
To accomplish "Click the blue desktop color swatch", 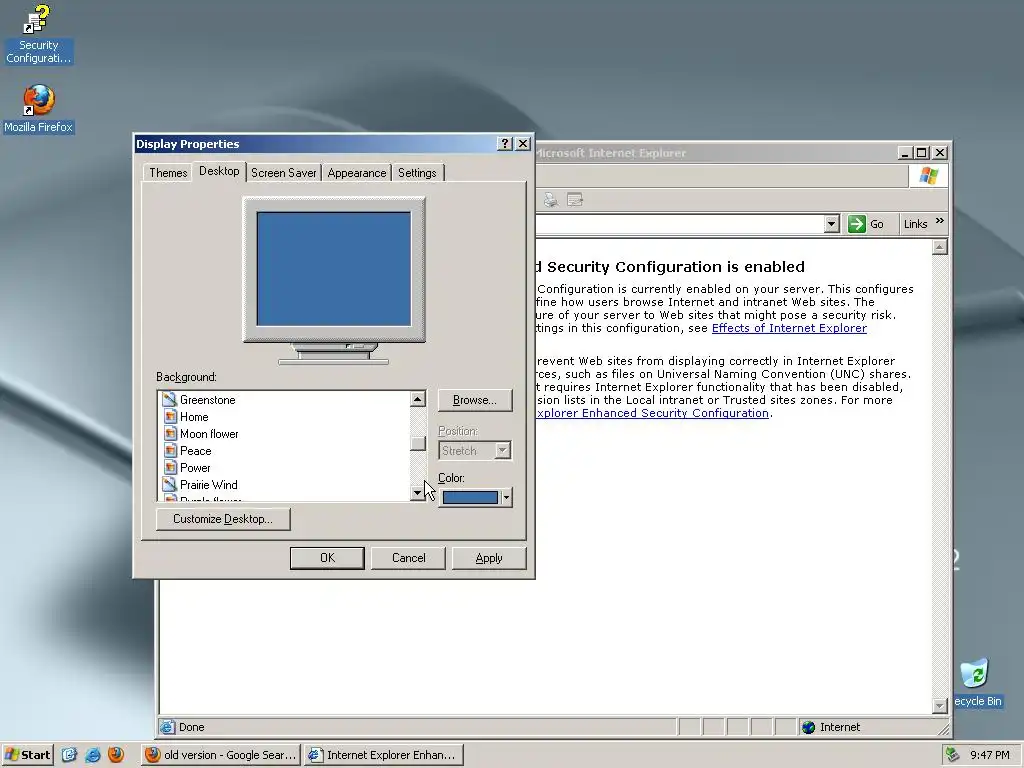I will point(470,497).
